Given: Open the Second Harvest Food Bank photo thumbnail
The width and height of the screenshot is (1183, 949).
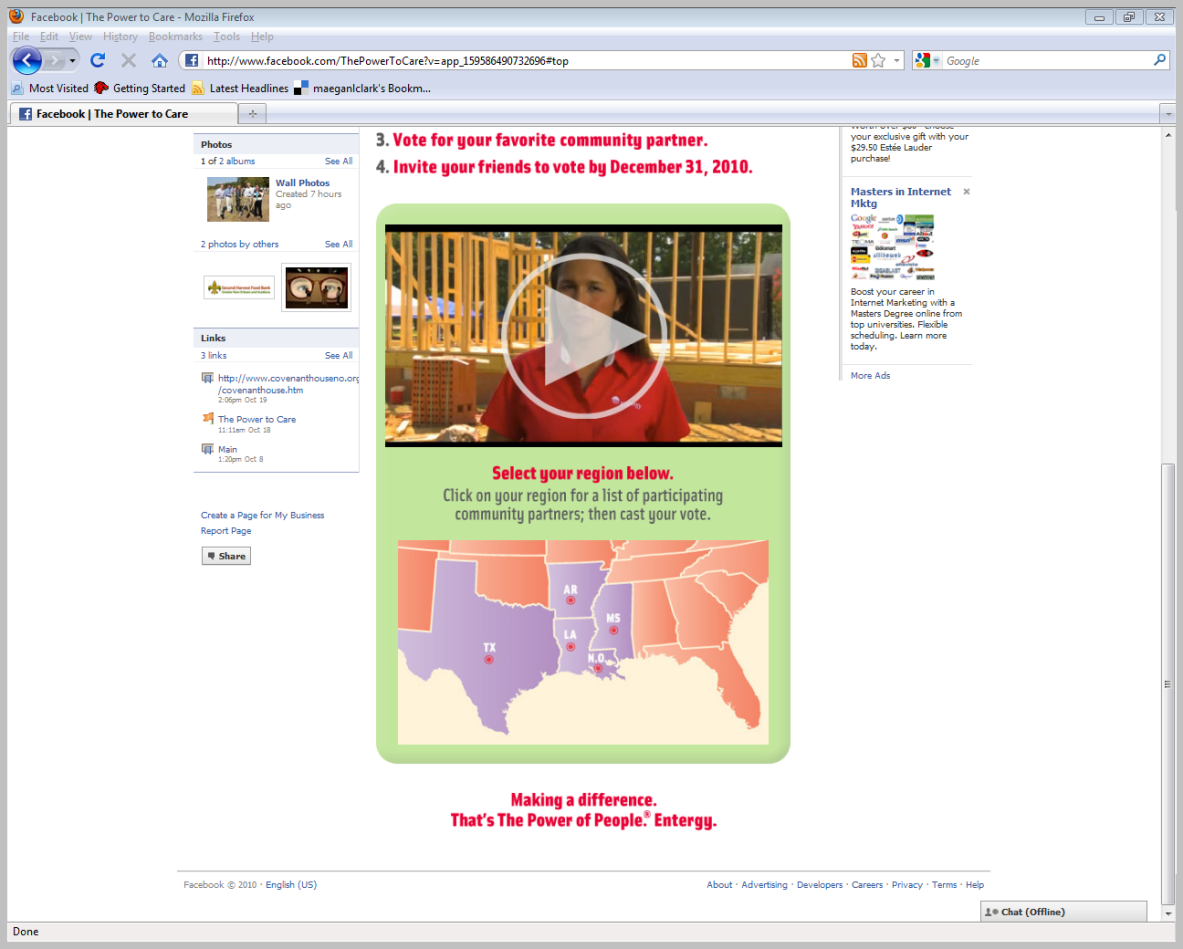Looking at the screenshot, I should [239, 287].
